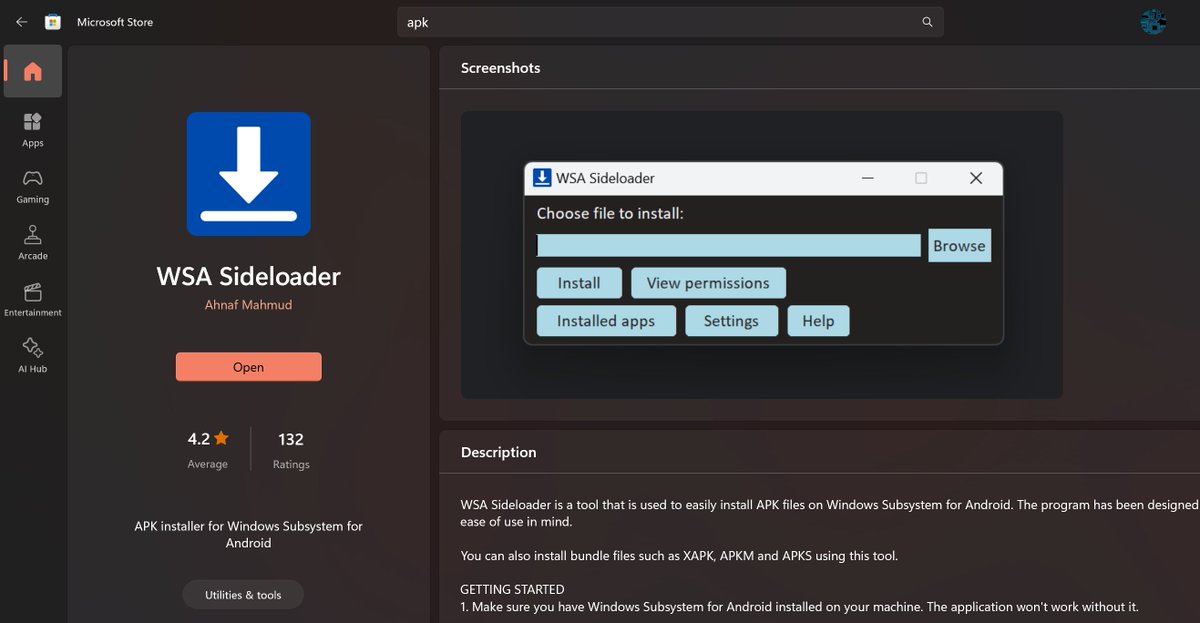Open the WSA Sideloader app
Viewport: 1200px width, 623px height.
pos(249,367)
